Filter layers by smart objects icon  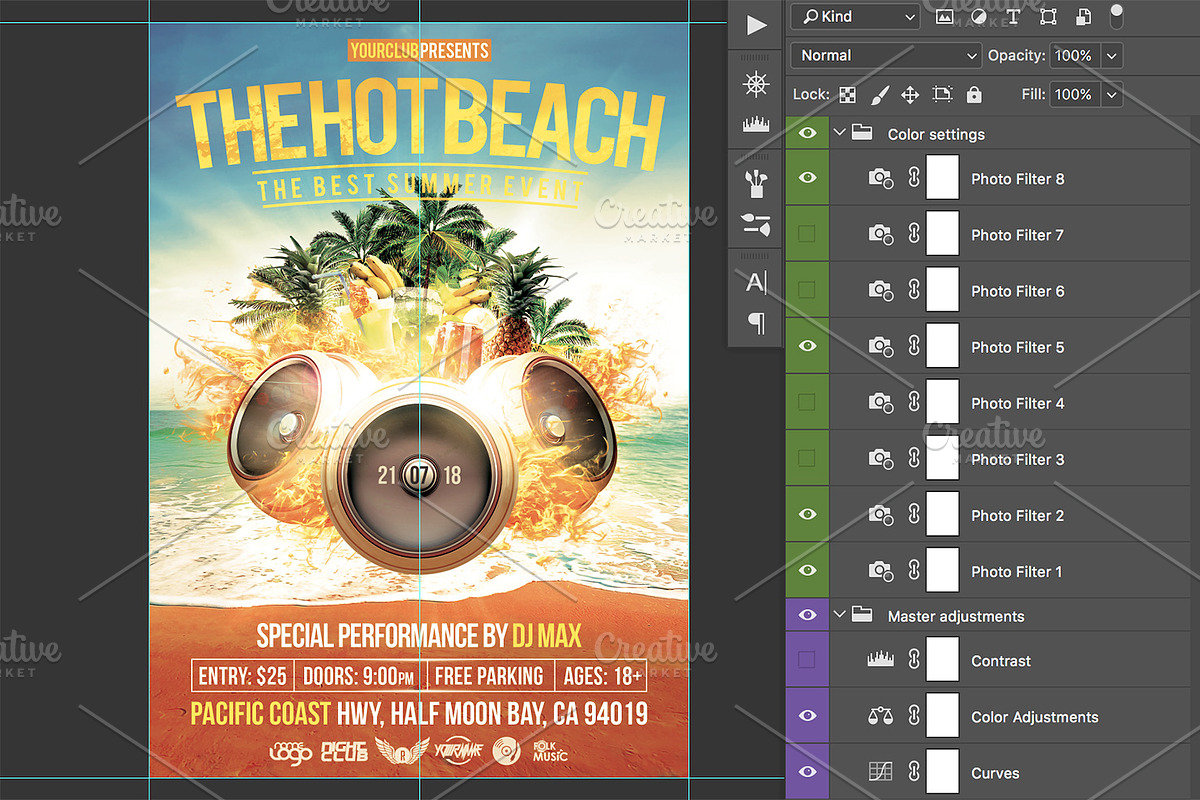1084,17
